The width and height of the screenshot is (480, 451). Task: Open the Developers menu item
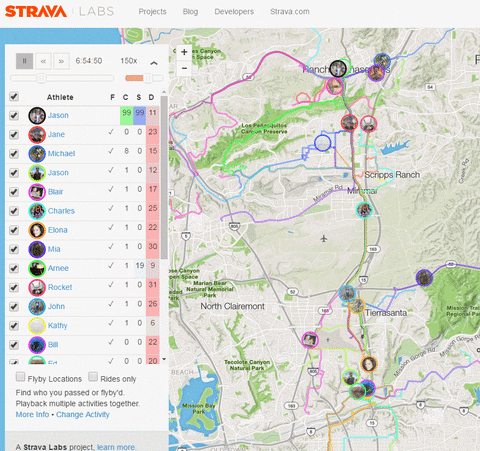point(234,12)
